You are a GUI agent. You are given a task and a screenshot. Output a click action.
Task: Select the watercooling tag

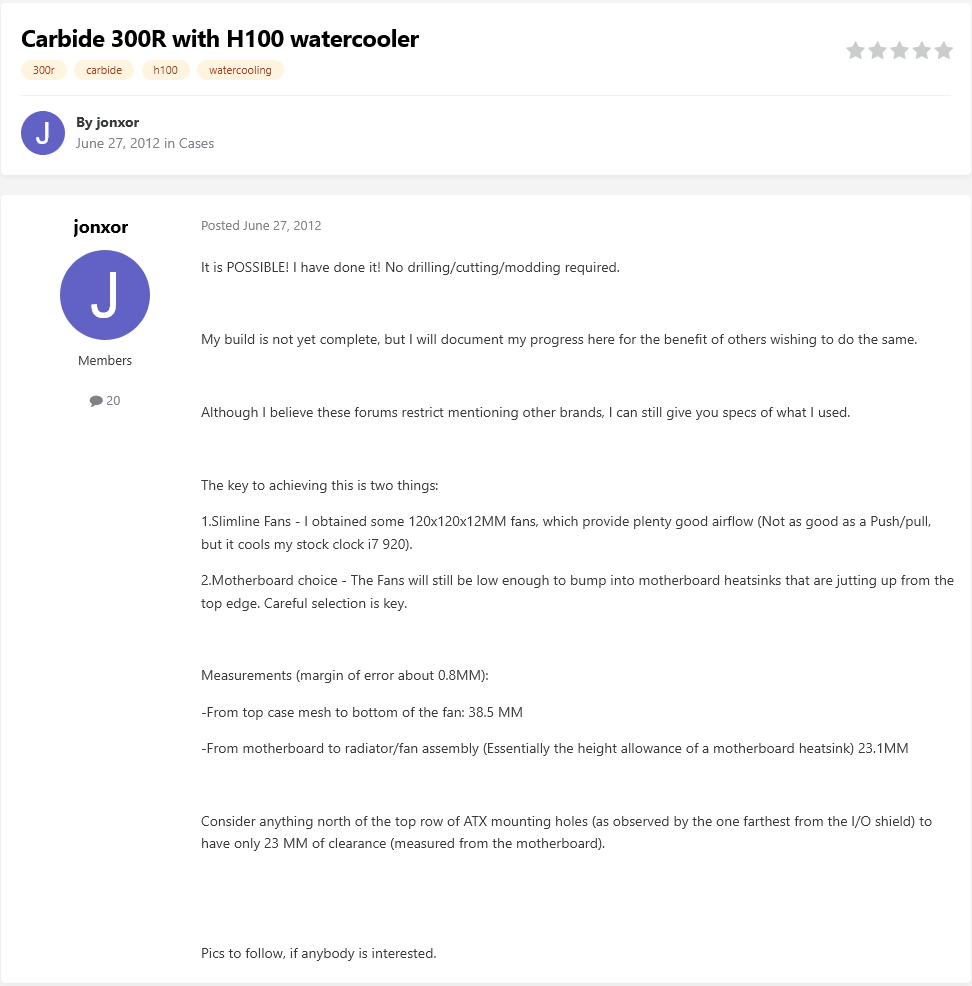[x=240, y=70]
